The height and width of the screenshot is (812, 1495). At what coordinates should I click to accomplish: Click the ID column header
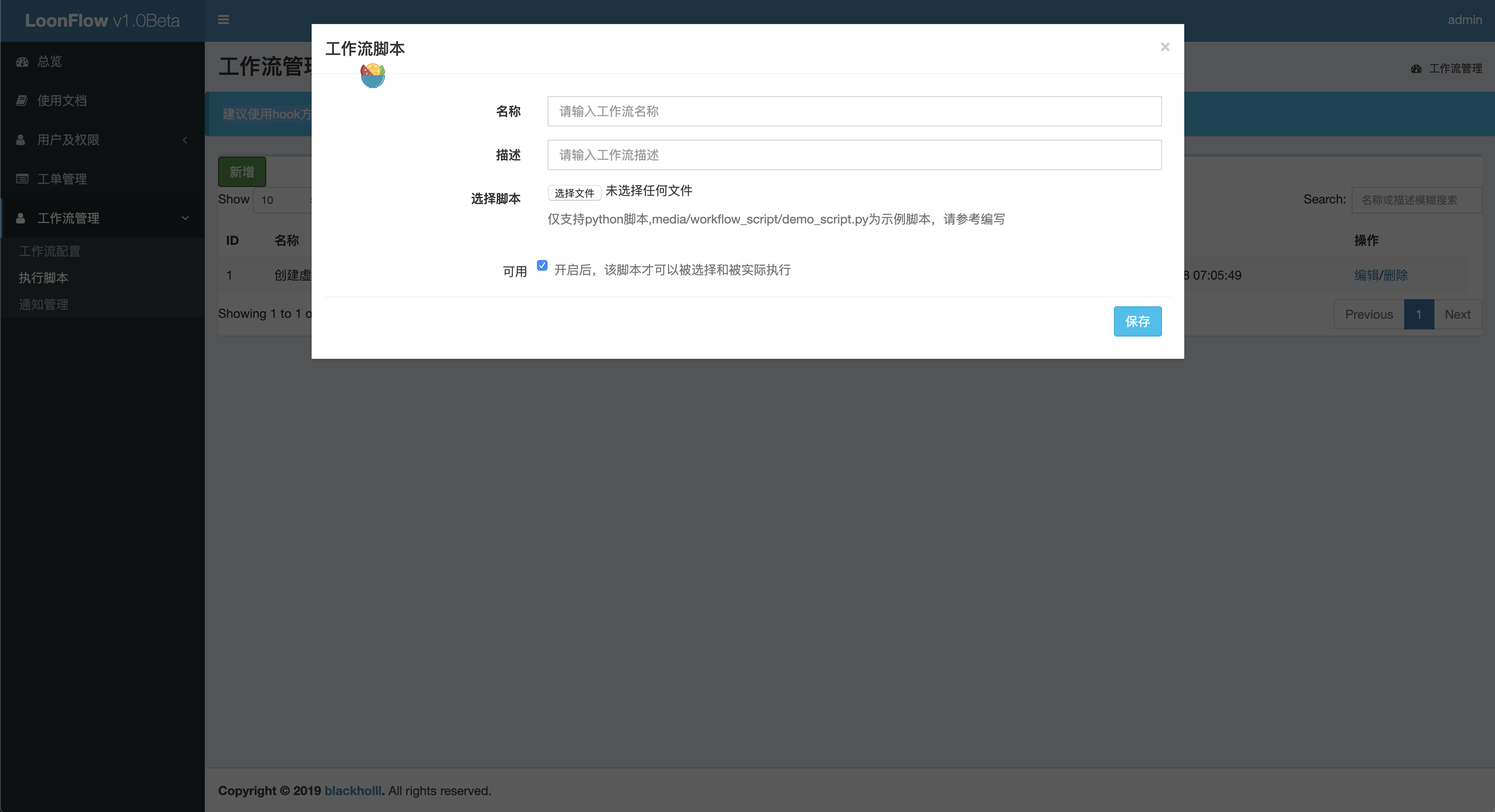pos(232,240)
